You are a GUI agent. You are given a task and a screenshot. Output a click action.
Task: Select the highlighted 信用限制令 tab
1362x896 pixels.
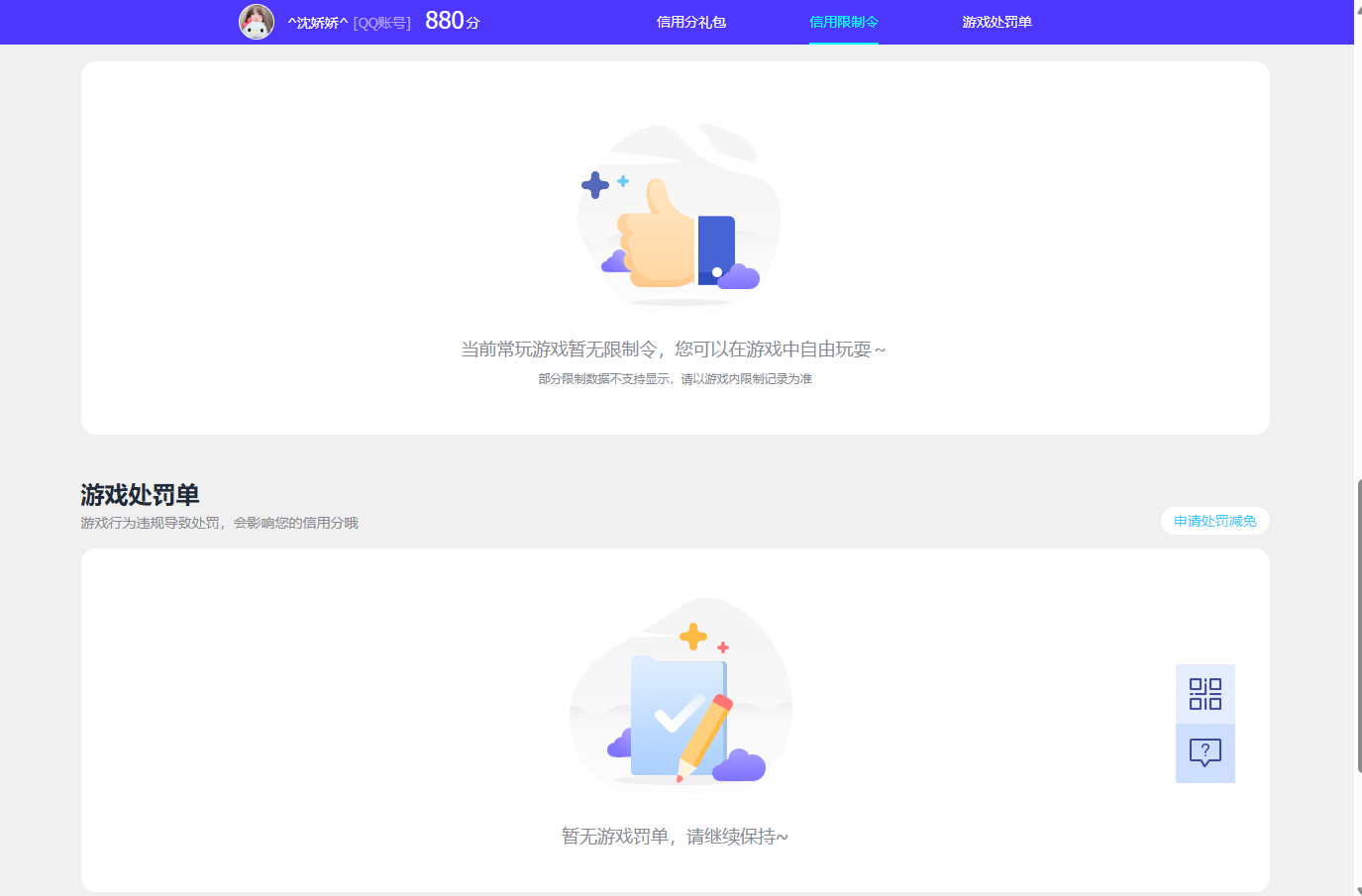tap(843, 22)
